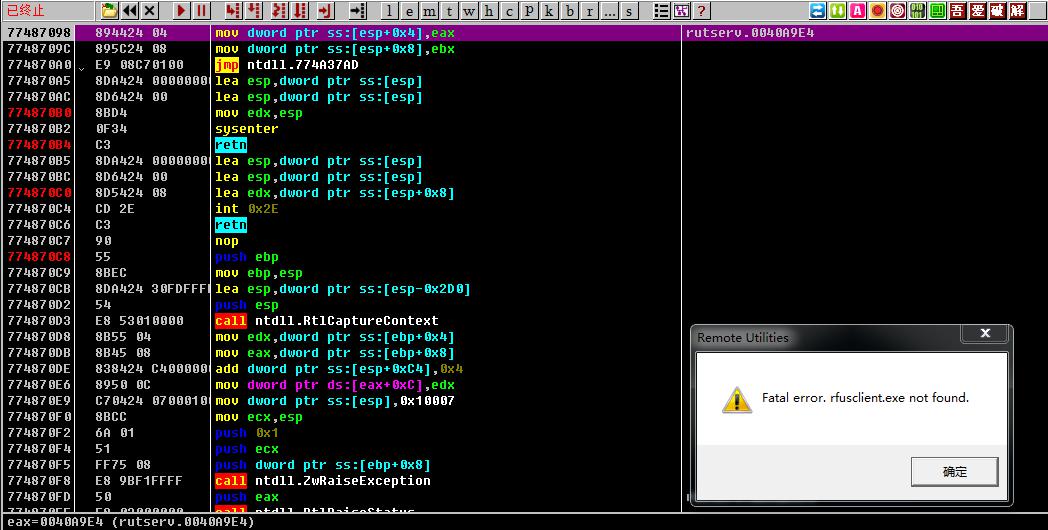Open Patches window with the P button

point(529,11)
